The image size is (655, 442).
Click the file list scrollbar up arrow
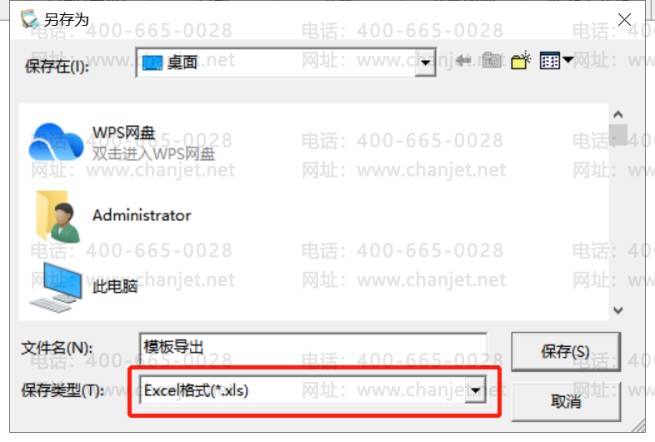pos(618,114)
